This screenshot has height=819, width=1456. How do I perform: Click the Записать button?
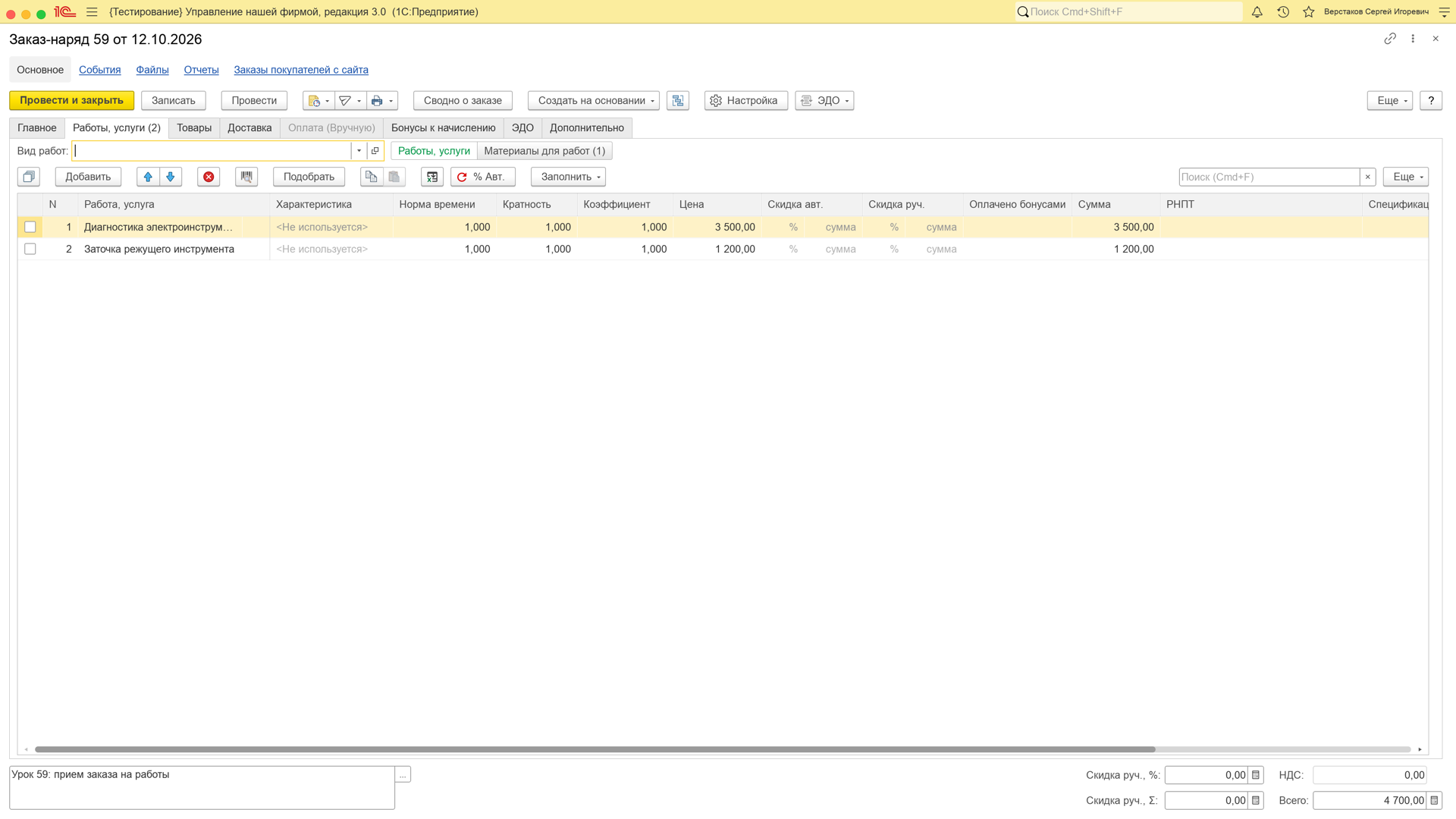click(174, 101)
